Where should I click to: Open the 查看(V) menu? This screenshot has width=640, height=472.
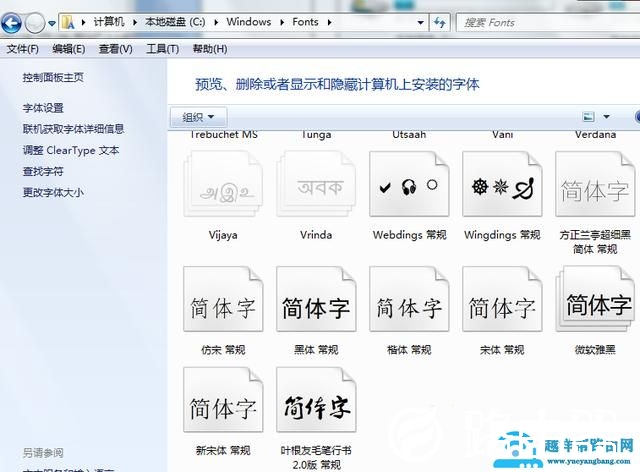tap(116, 49)
